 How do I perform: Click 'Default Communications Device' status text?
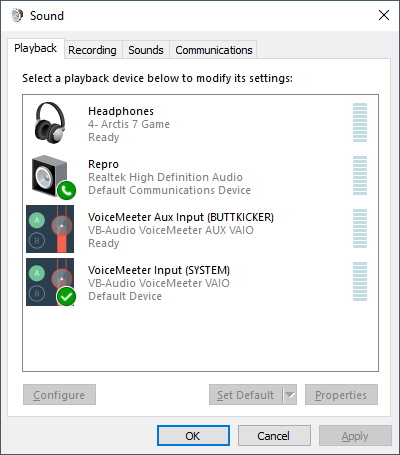click(169, 190)
